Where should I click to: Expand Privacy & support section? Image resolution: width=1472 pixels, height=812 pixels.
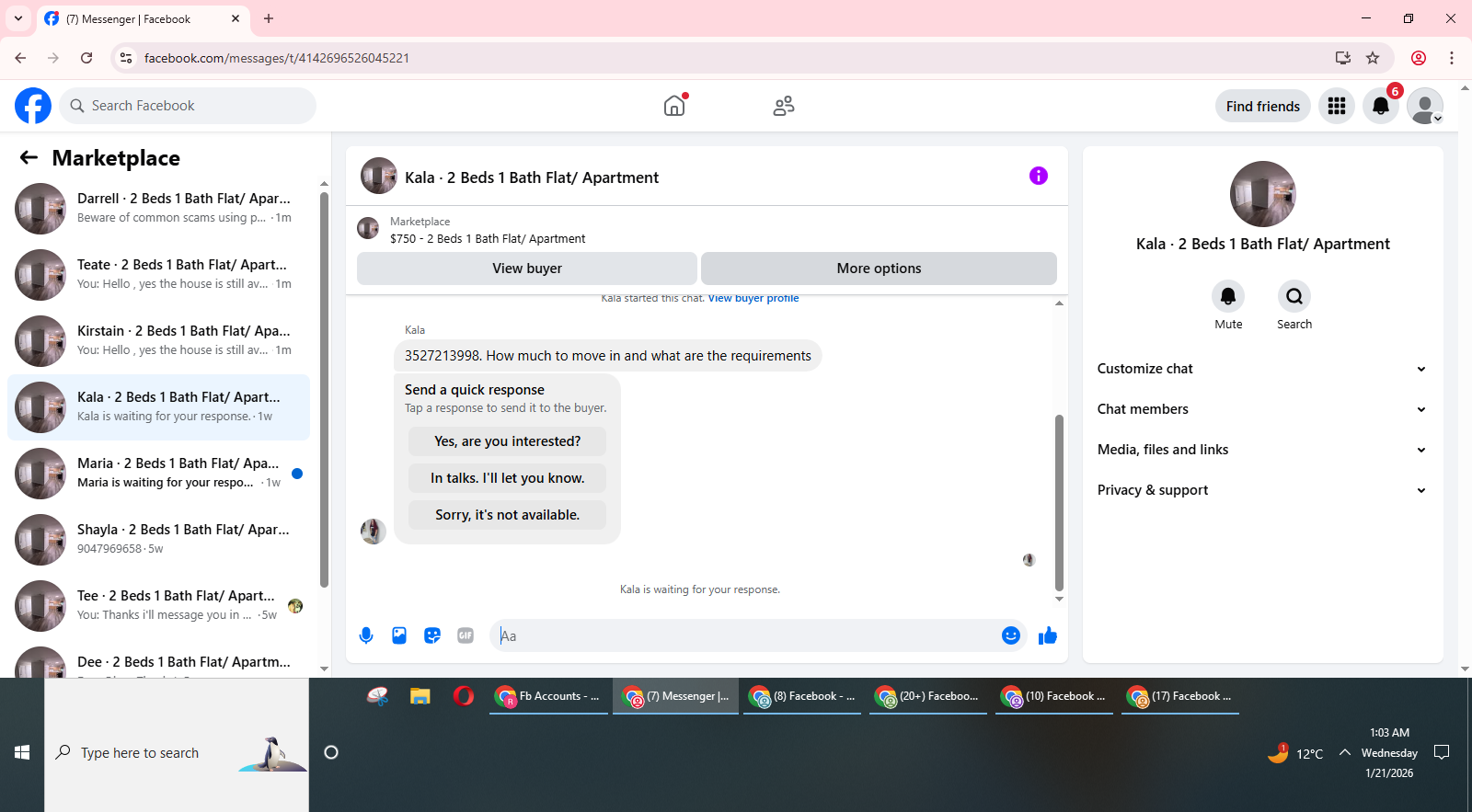point(1262,490)
